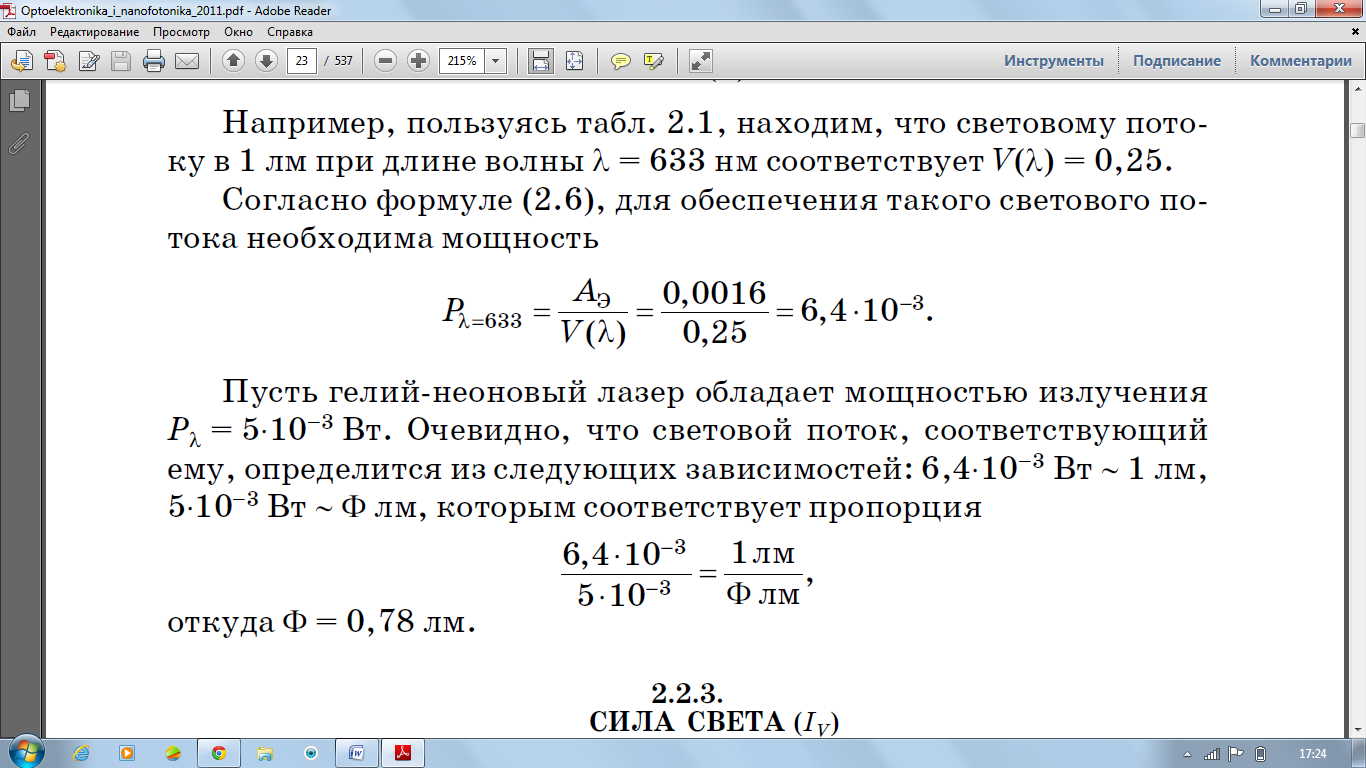Click the network signal tray icon
Screen dimensions: 1366x768
(x=1212, y=754)
